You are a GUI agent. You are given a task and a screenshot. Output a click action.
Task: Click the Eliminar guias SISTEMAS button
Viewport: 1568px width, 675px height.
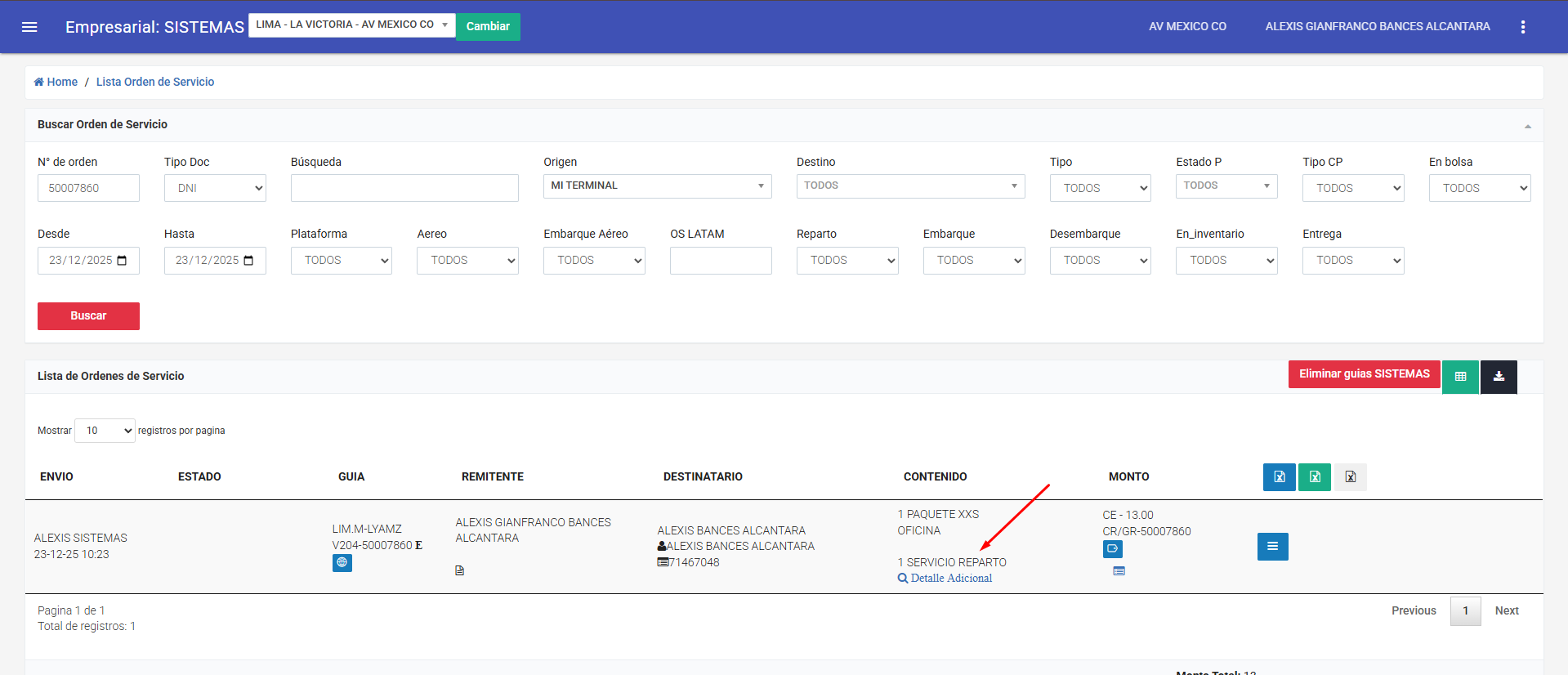pyautogui.click(x=1364, y=374)
